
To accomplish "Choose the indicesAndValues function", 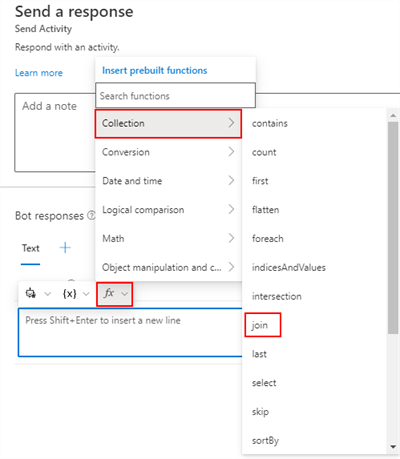I will tap(289, 267).
